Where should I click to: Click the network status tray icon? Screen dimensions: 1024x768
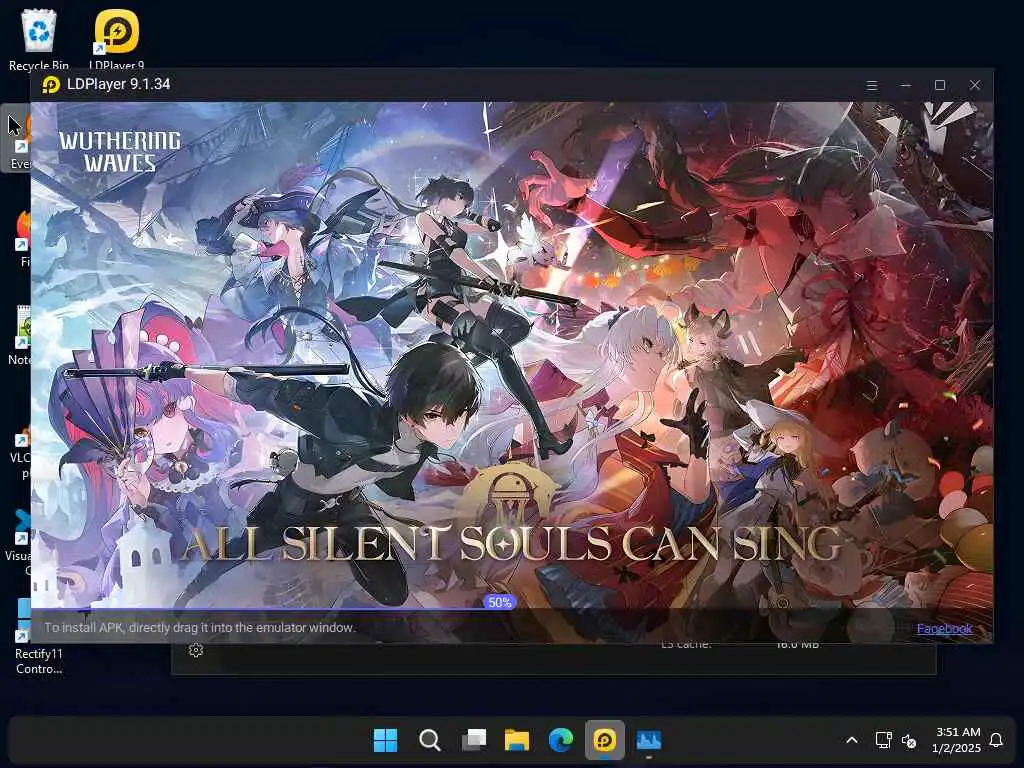click(883, 740)
